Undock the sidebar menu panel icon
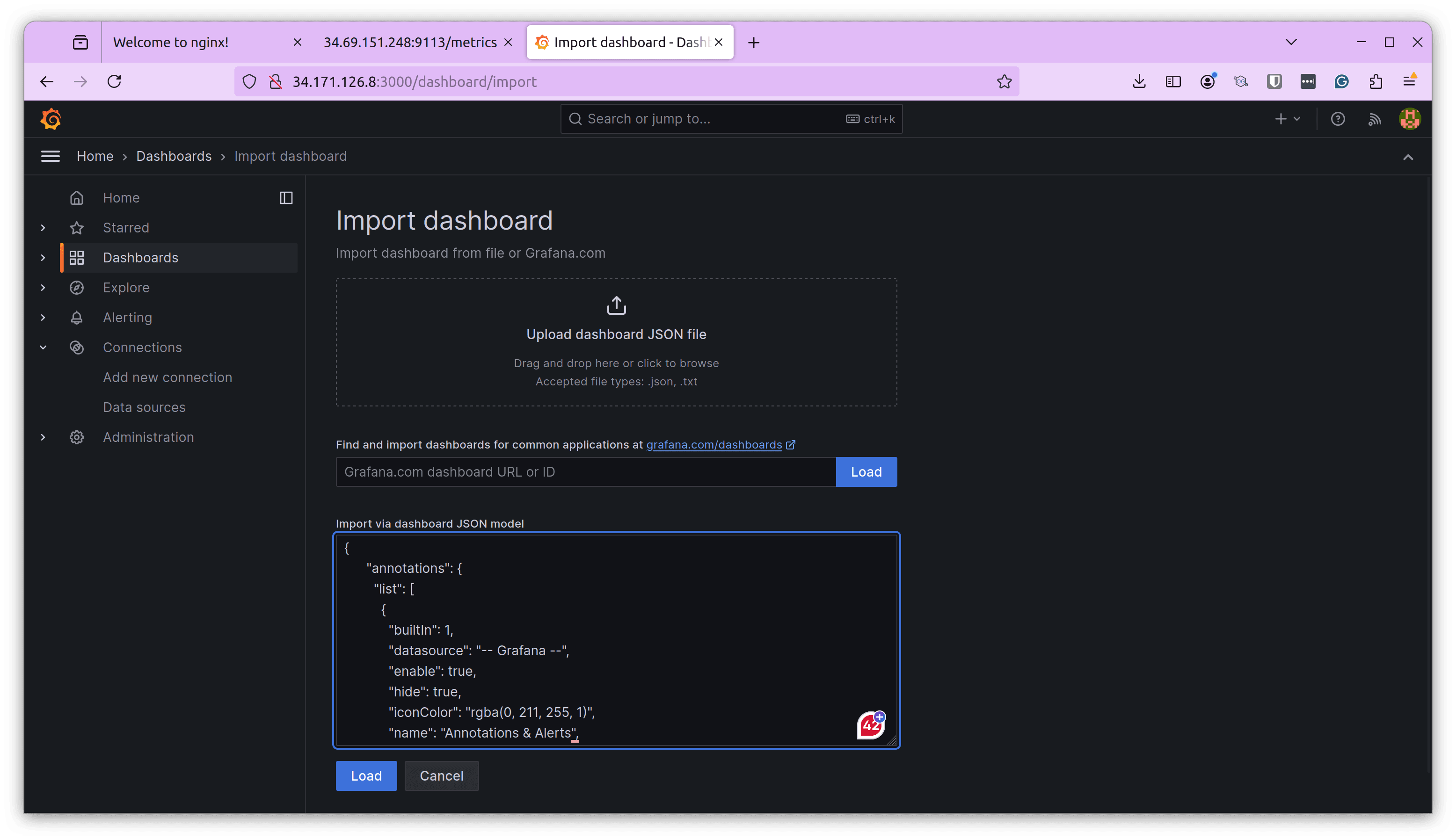 pos(286,198)
